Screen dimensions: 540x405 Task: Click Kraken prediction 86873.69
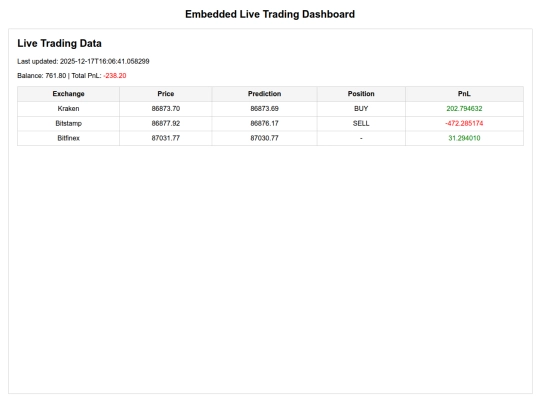tap(264, 108)
